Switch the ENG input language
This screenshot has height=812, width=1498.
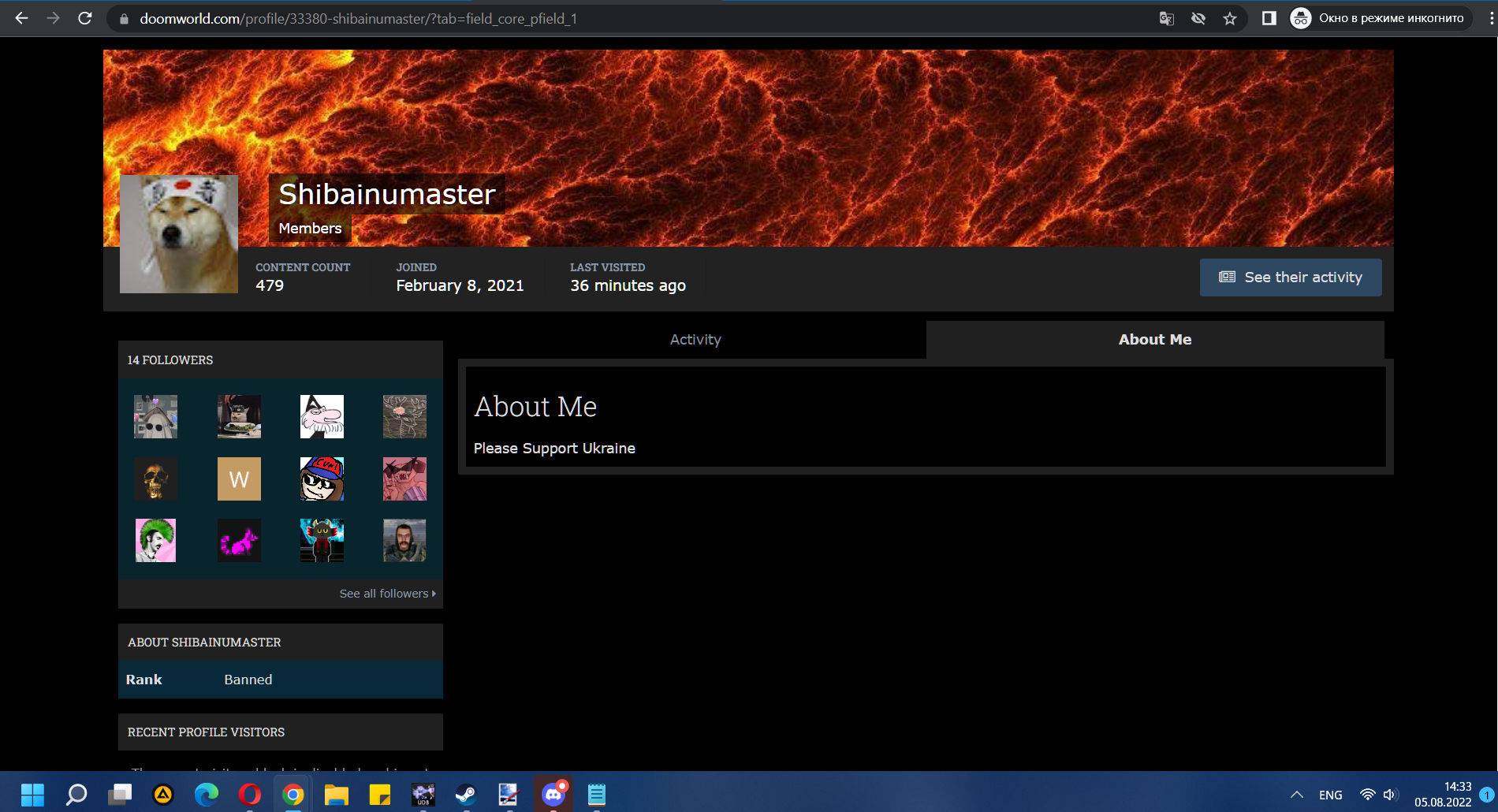click(x=1331, y=795)
